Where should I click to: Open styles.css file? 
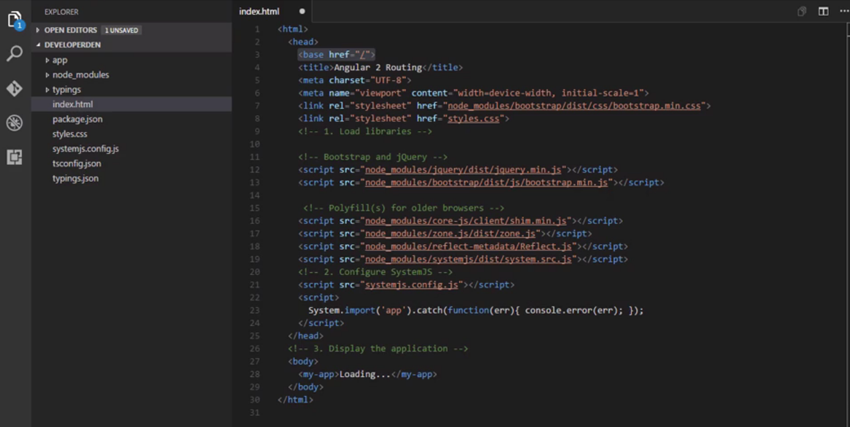pos(131,134)
